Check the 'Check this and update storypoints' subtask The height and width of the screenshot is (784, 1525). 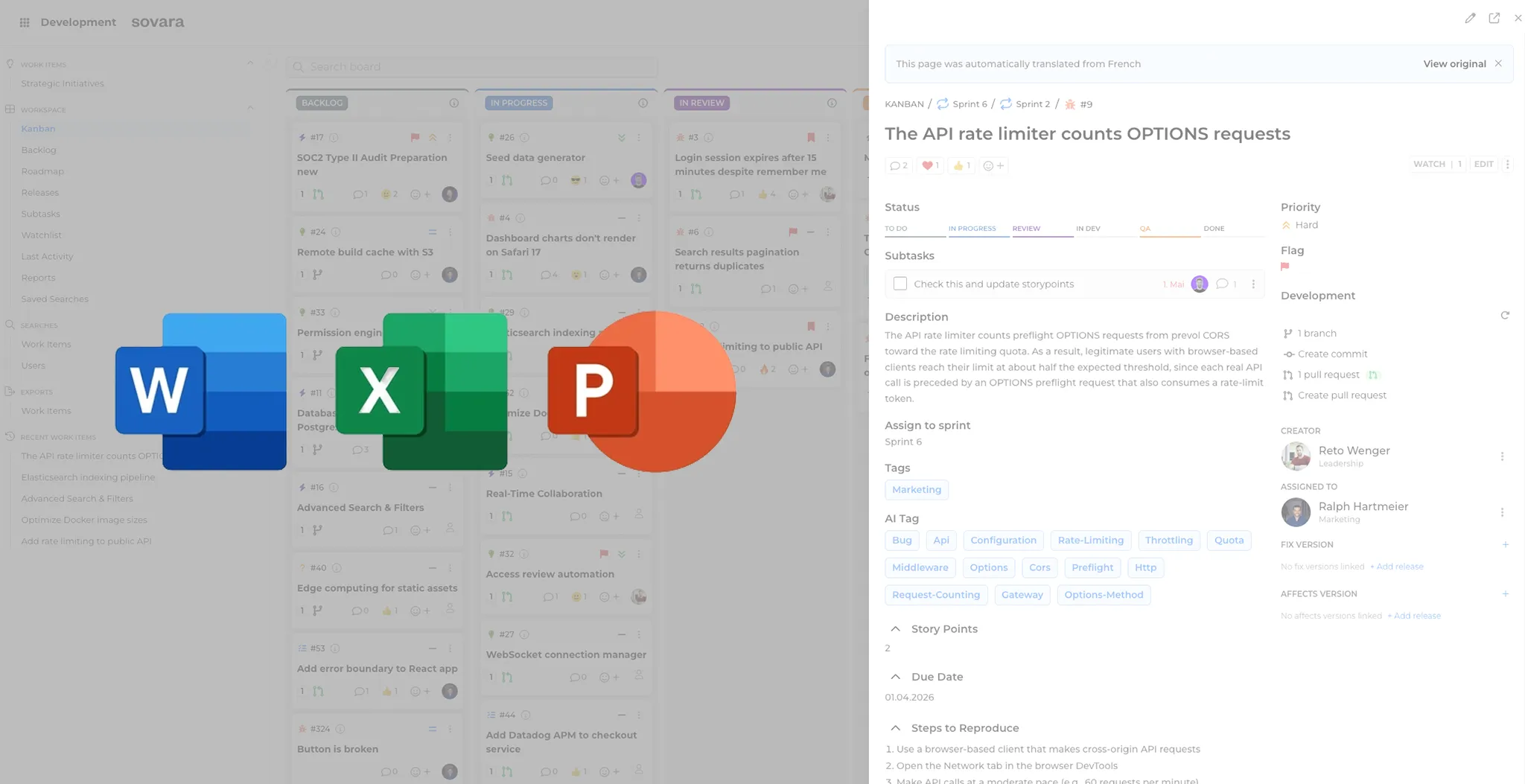900,284
